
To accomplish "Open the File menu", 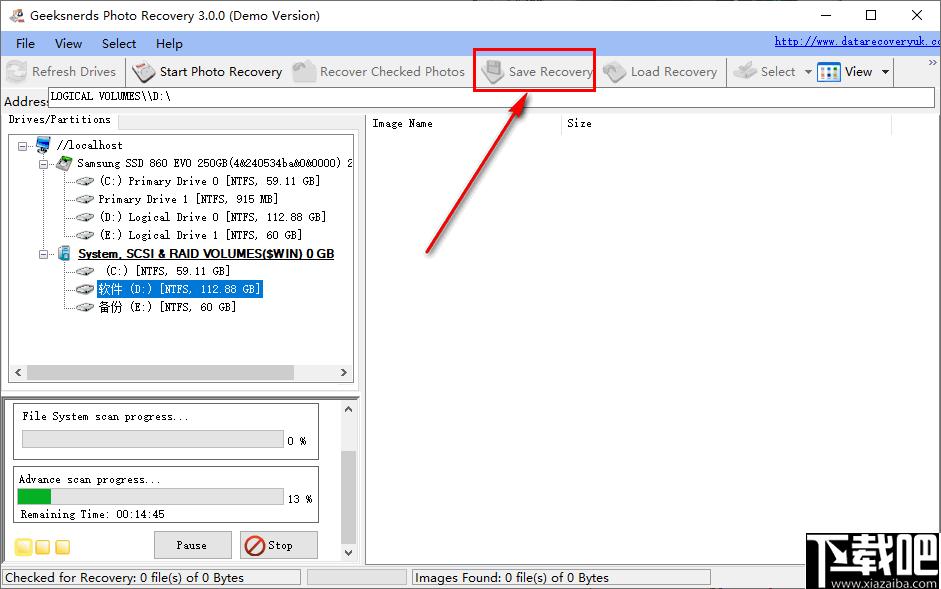I will 25,44.
